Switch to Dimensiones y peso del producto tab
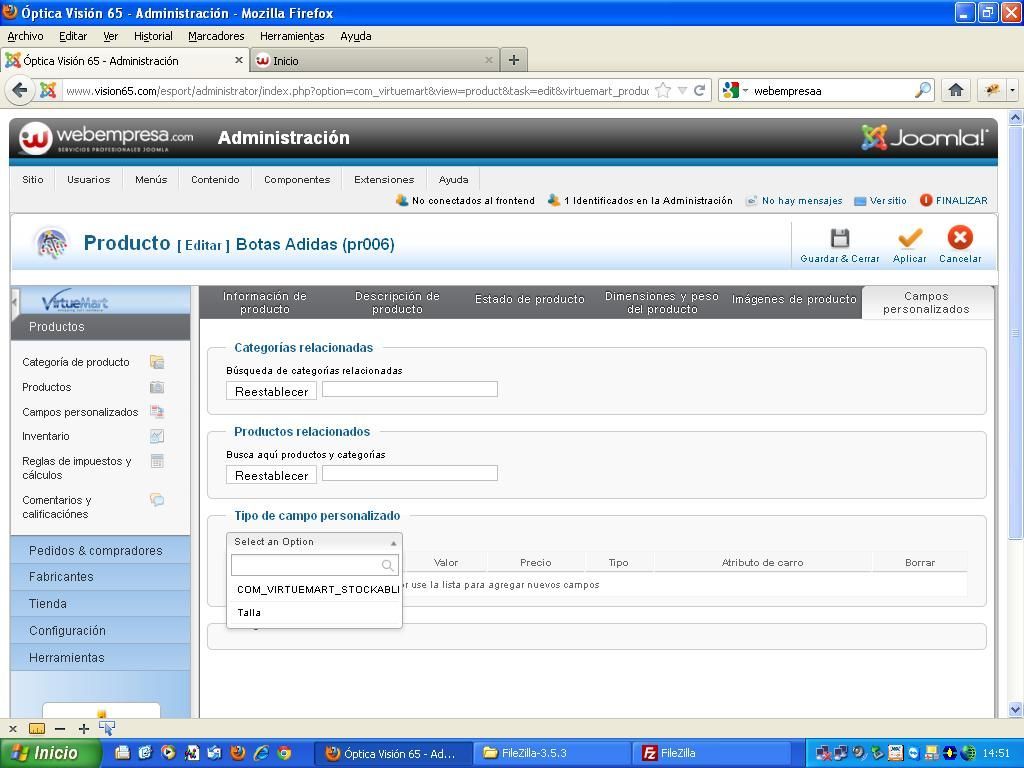Viewport: 1024px width, 768px height. click(662, 302)
